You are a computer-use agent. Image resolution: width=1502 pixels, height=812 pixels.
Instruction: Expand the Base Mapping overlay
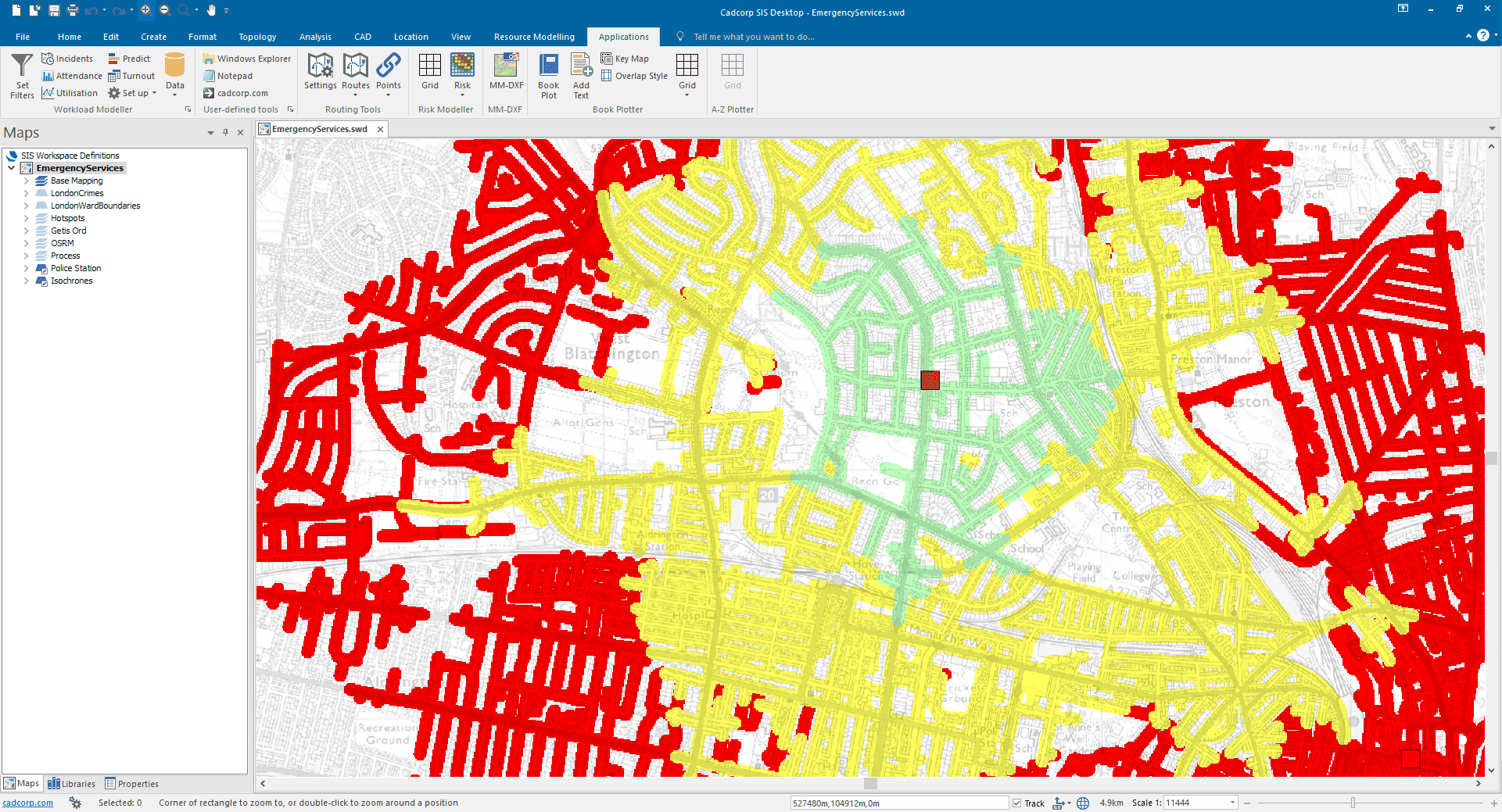[27, 181]
